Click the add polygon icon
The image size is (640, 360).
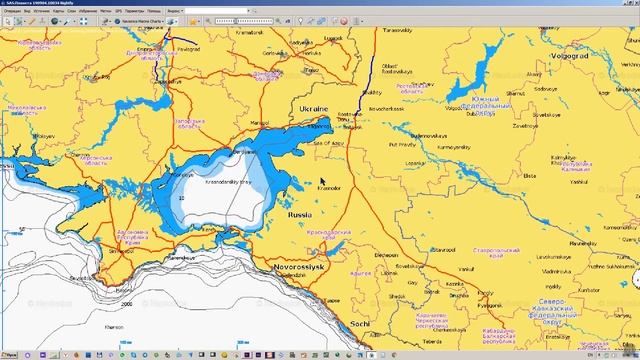321,21
